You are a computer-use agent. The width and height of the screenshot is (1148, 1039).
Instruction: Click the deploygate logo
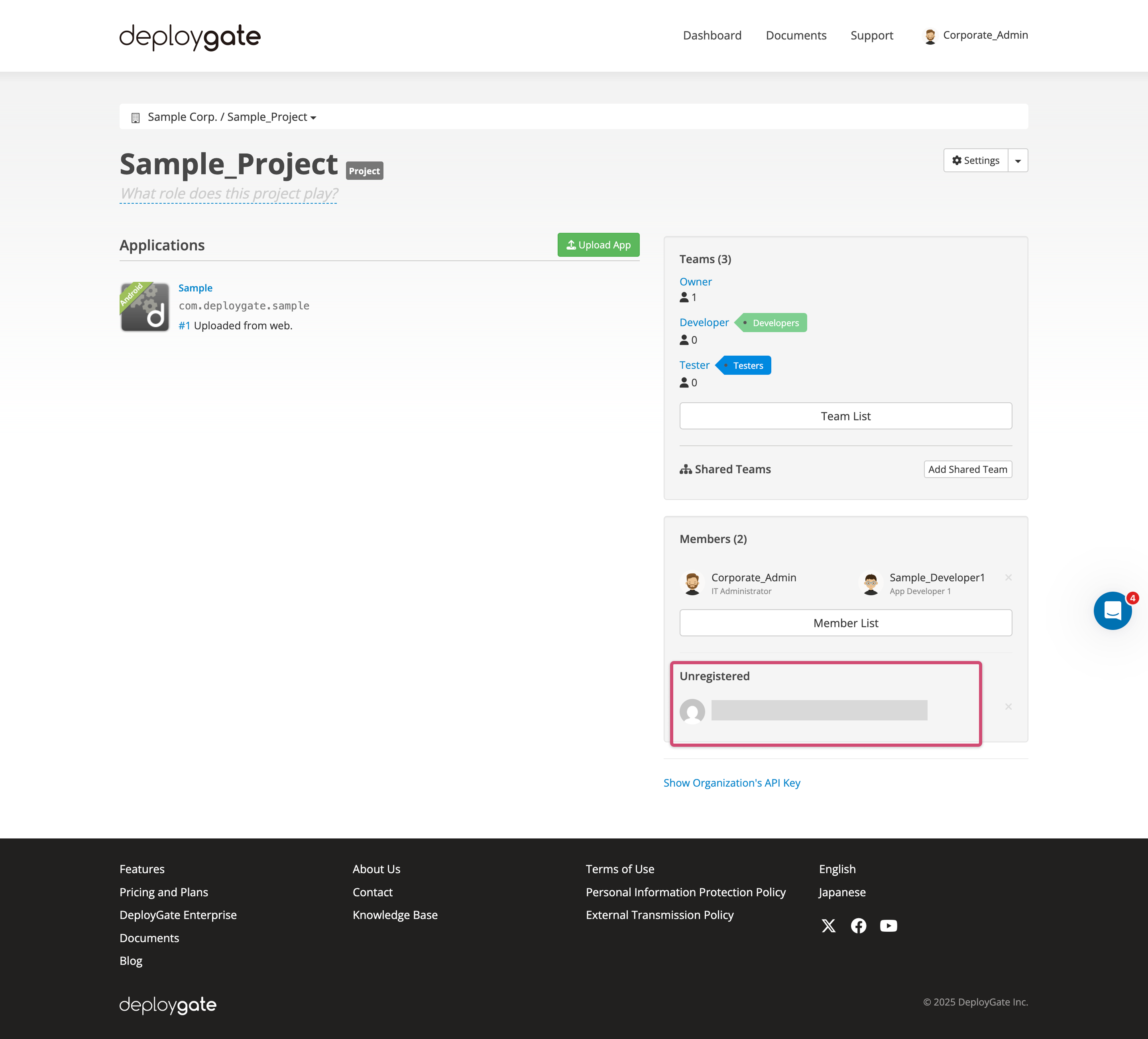click(190, 36)
